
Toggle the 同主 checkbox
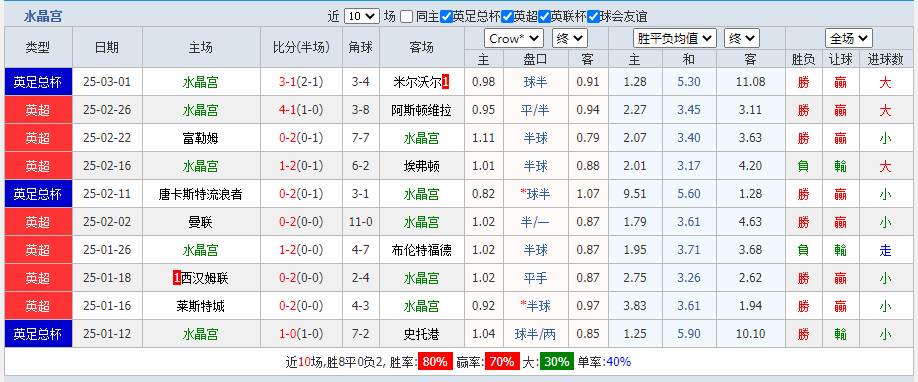tap(406, 17)
